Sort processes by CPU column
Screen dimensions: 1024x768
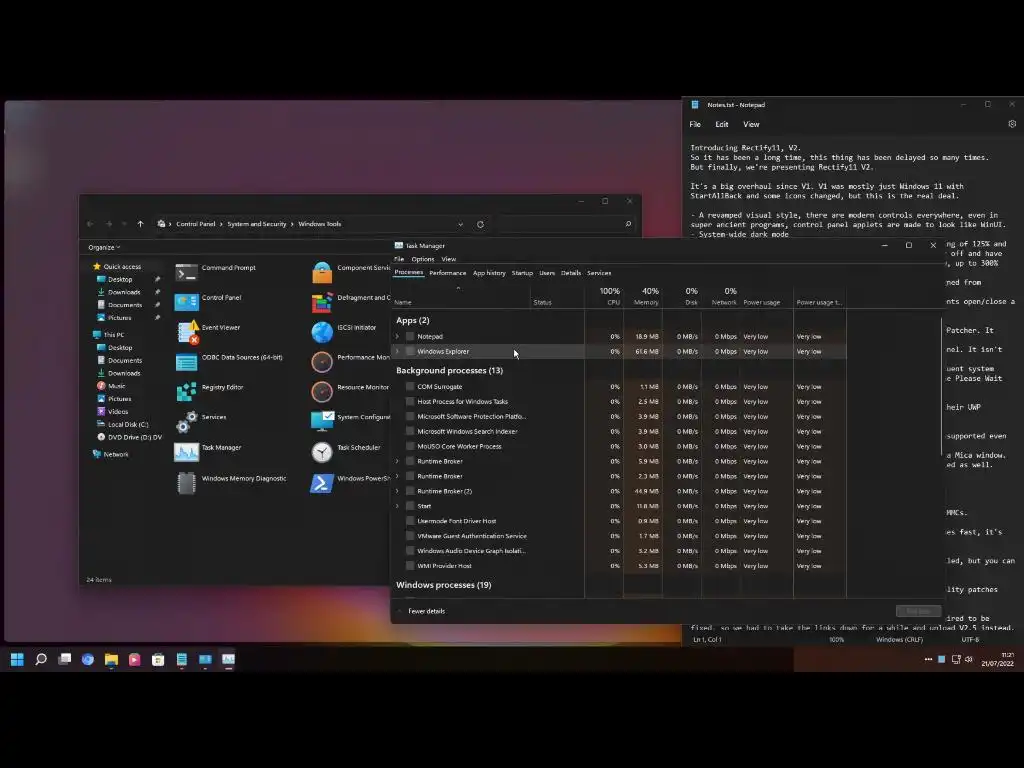coord(604,296)
